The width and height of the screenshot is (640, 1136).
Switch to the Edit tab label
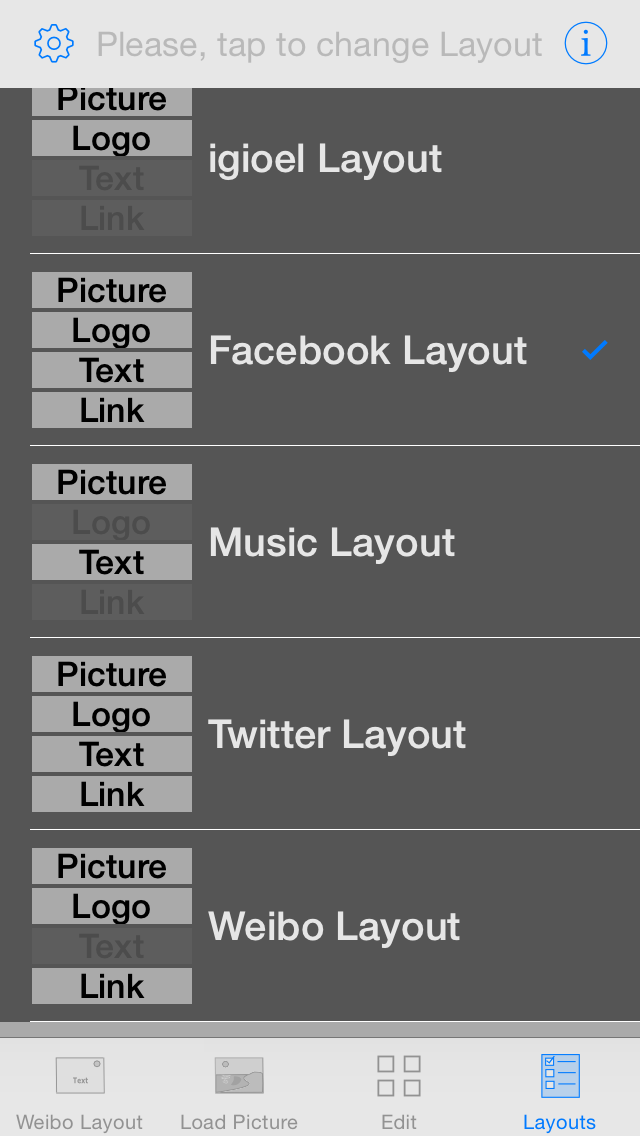[x=399, y=1122]
